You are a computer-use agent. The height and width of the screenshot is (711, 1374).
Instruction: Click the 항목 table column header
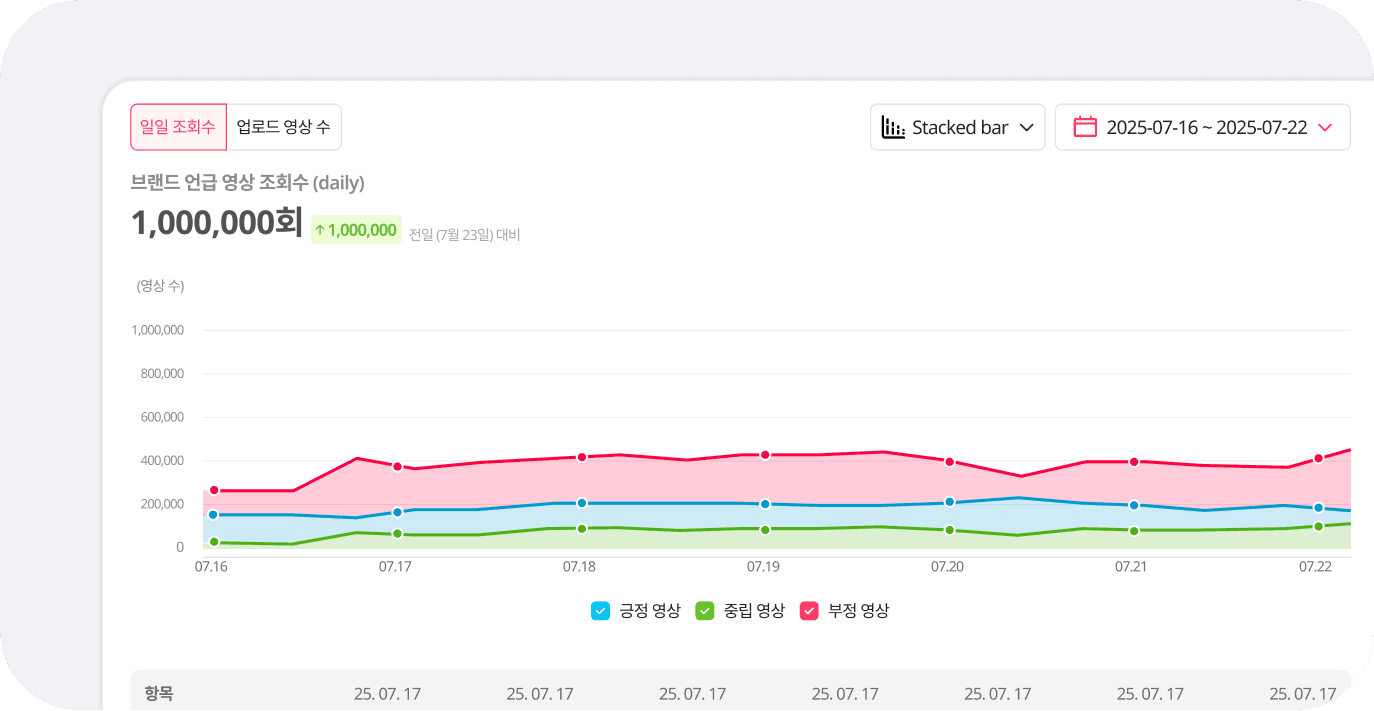158,693
